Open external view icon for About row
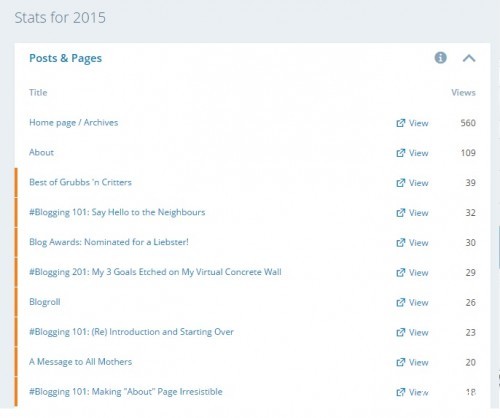This screenshot has height=418, width=500. 400,153
